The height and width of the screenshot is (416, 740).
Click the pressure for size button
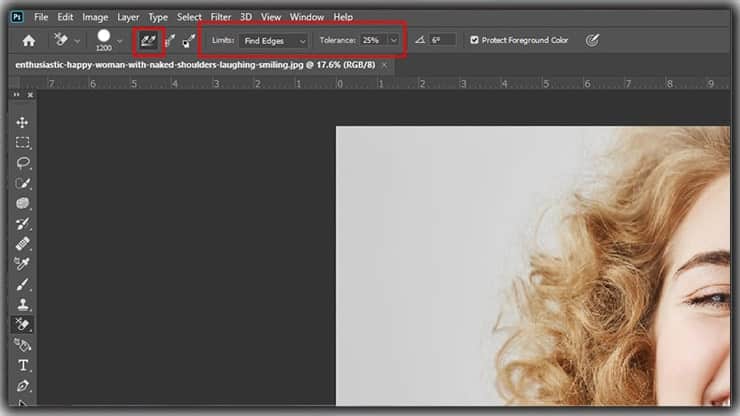pyautogui.click(x=592, y=40)
